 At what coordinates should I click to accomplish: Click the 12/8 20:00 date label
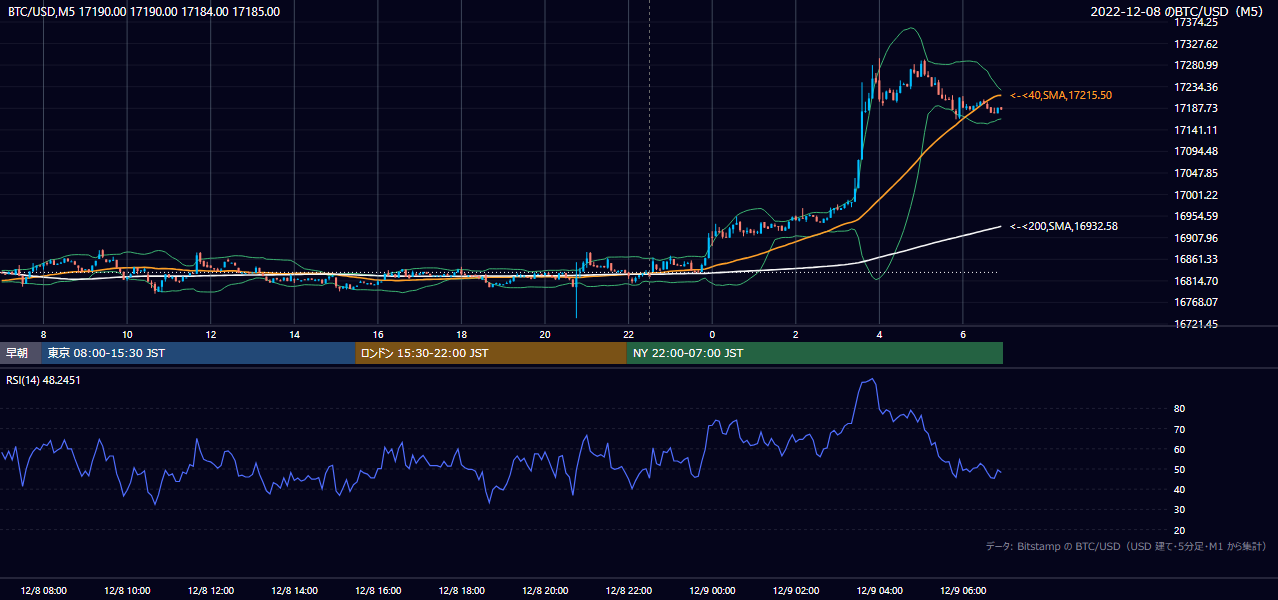tap(544, 591)
